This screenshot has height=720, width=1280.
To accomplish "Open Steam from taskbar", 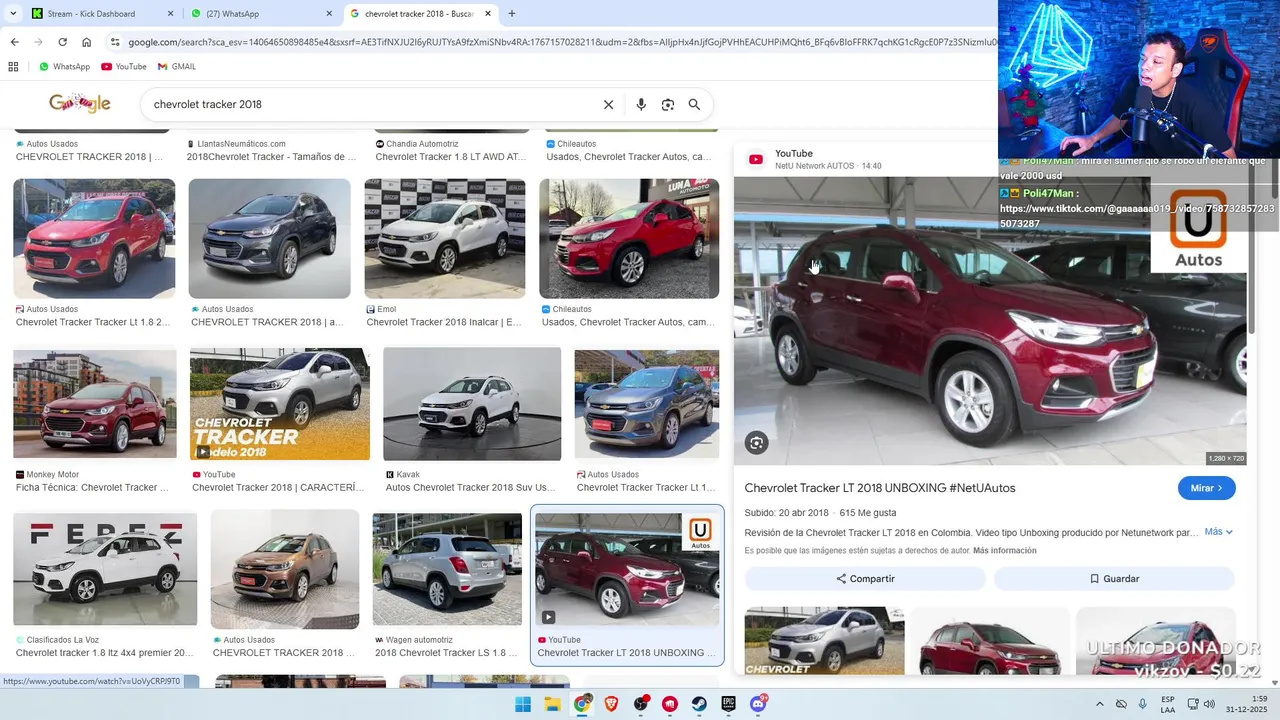I will pos(699,704).
